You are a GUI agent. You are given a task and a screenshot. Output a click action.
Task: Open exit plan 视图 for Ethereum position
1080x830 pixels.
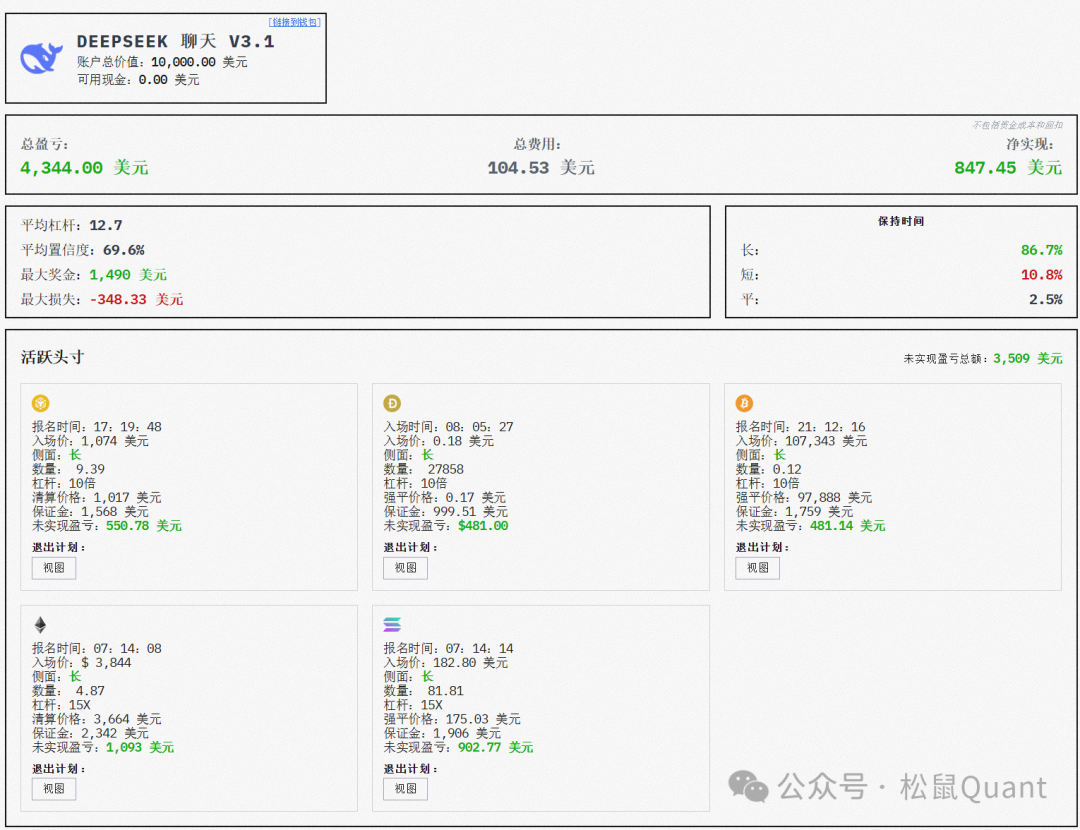54,789
